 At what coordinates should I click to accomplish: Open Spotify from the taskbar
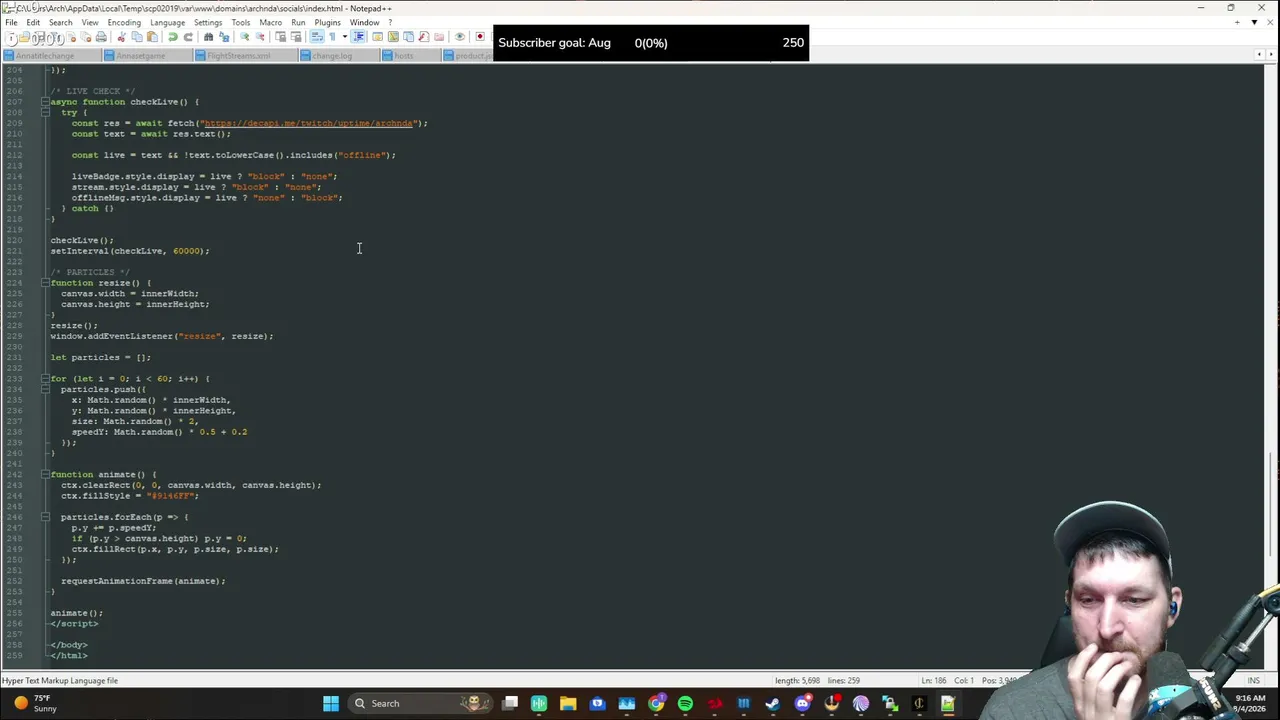point(685,703)
